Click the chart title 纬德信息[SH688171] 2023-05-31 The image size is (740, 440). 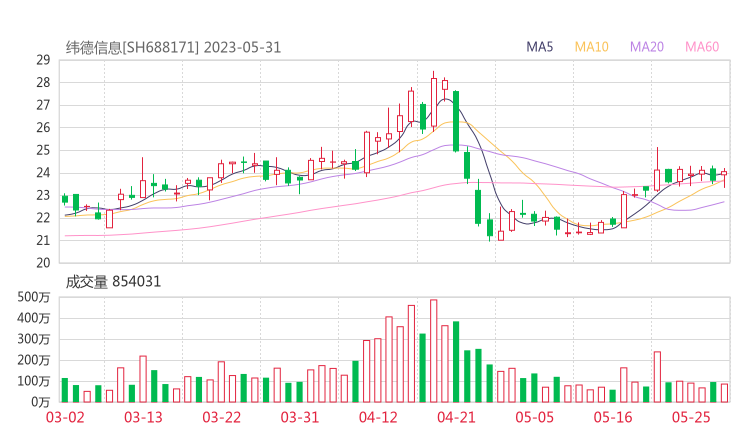[173, 48]
